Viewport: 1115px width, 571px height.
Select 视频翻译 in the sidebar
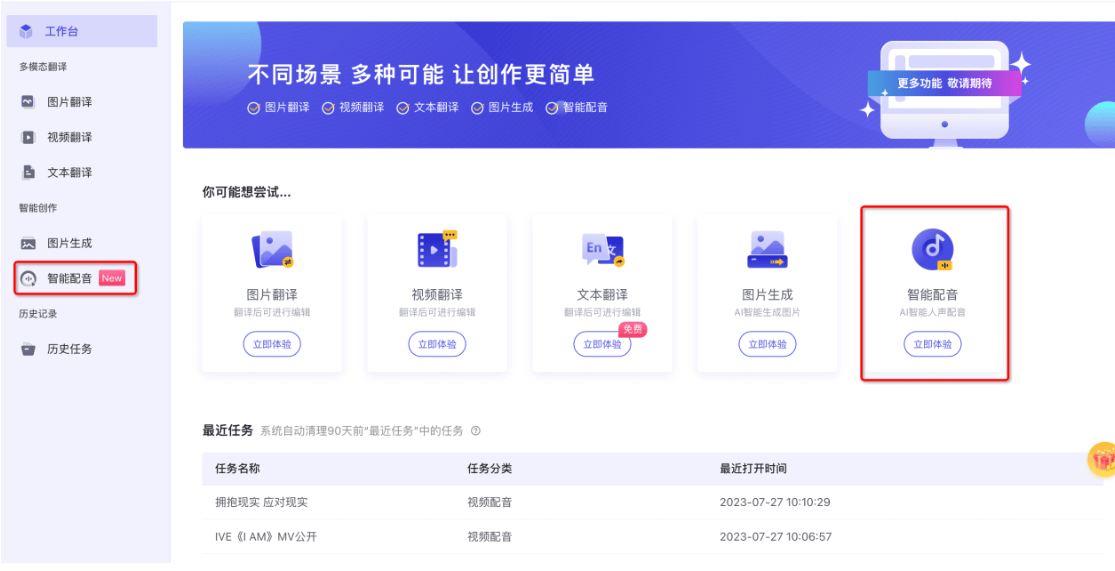pyautogui.click(x=70, y=137)
